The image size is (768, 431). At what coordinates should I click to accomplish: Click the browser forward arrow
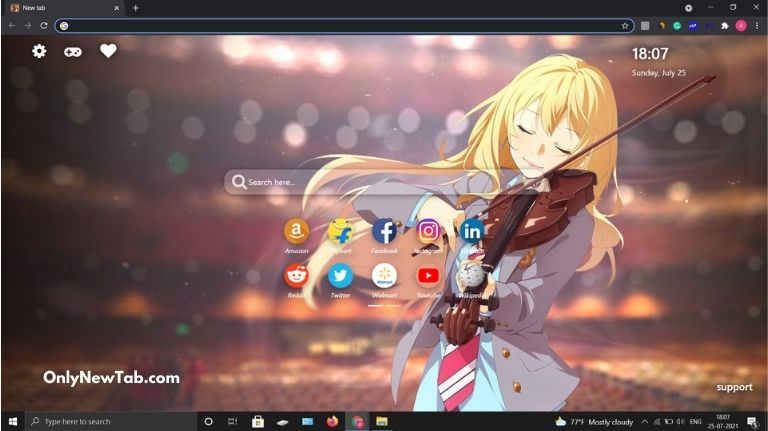coord(28,25)
